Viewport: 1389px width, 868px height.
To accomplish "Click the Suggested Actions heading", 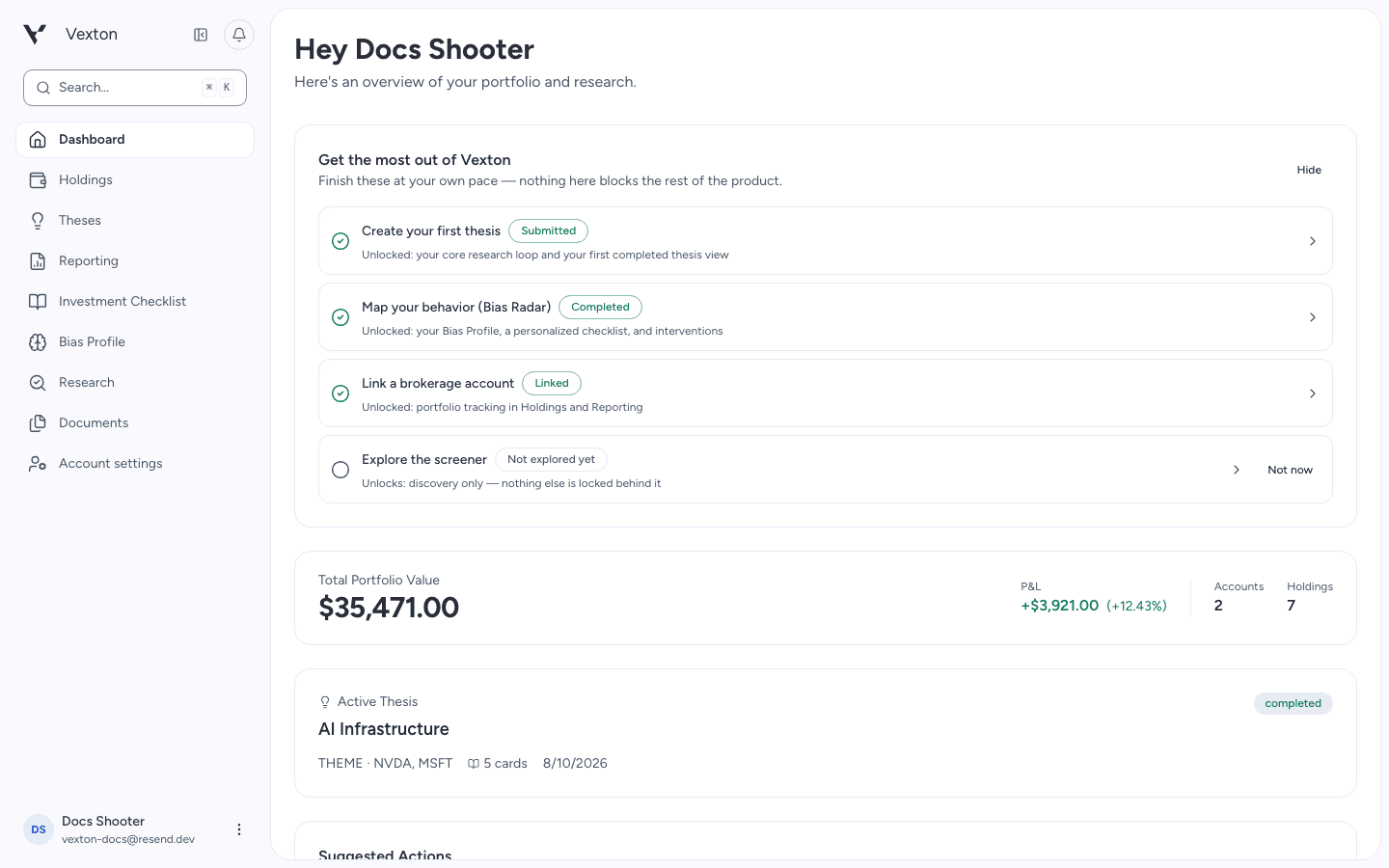I will click(x=385, y=855).
